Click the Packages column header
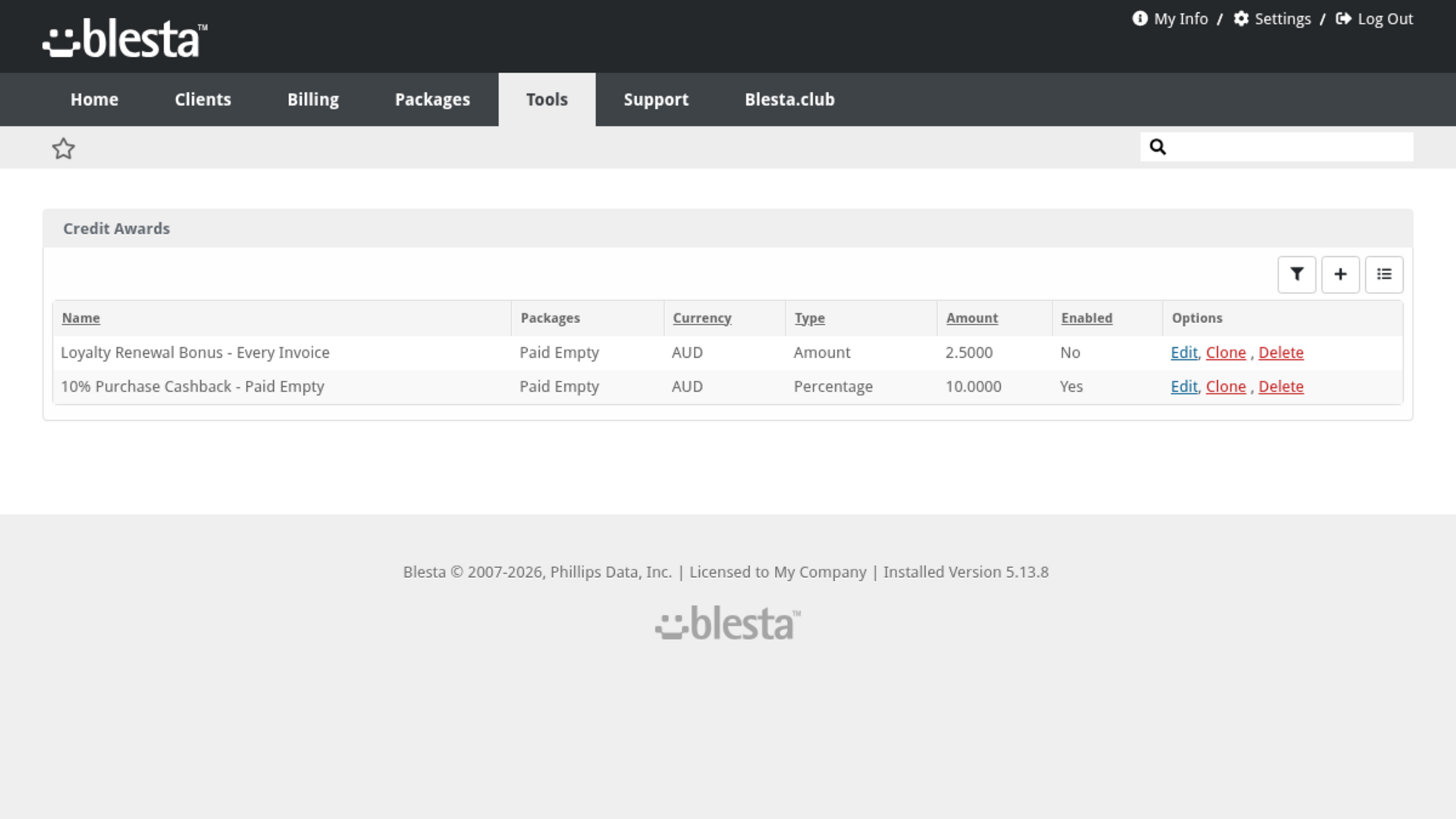Viewport: 1456px width, 819px height. pos(551,318)
